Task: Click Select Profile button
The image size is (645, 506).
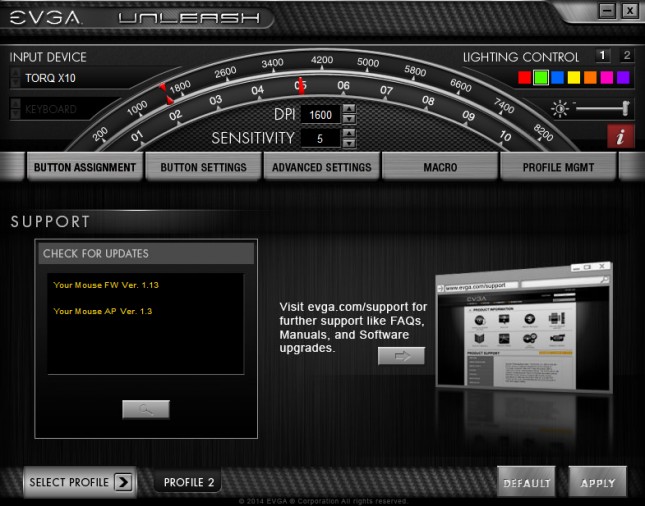Action: tap(80, 482)
